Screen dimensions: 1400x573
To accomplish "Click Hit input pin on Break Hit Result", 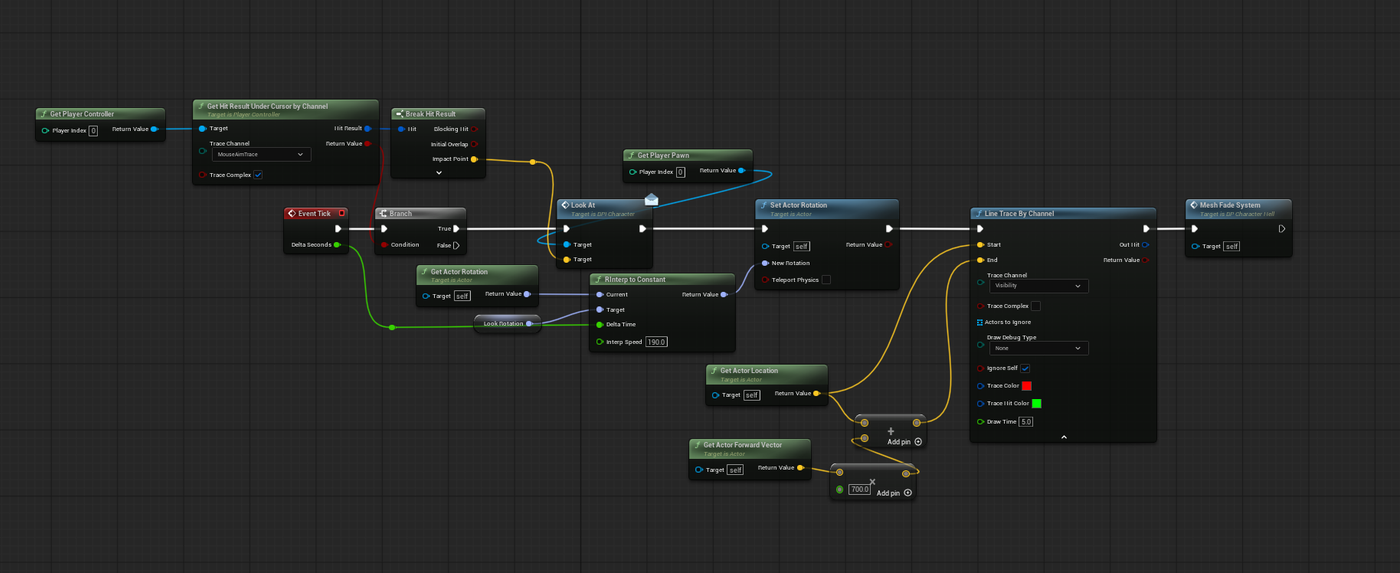I will [x=401, y=128].
